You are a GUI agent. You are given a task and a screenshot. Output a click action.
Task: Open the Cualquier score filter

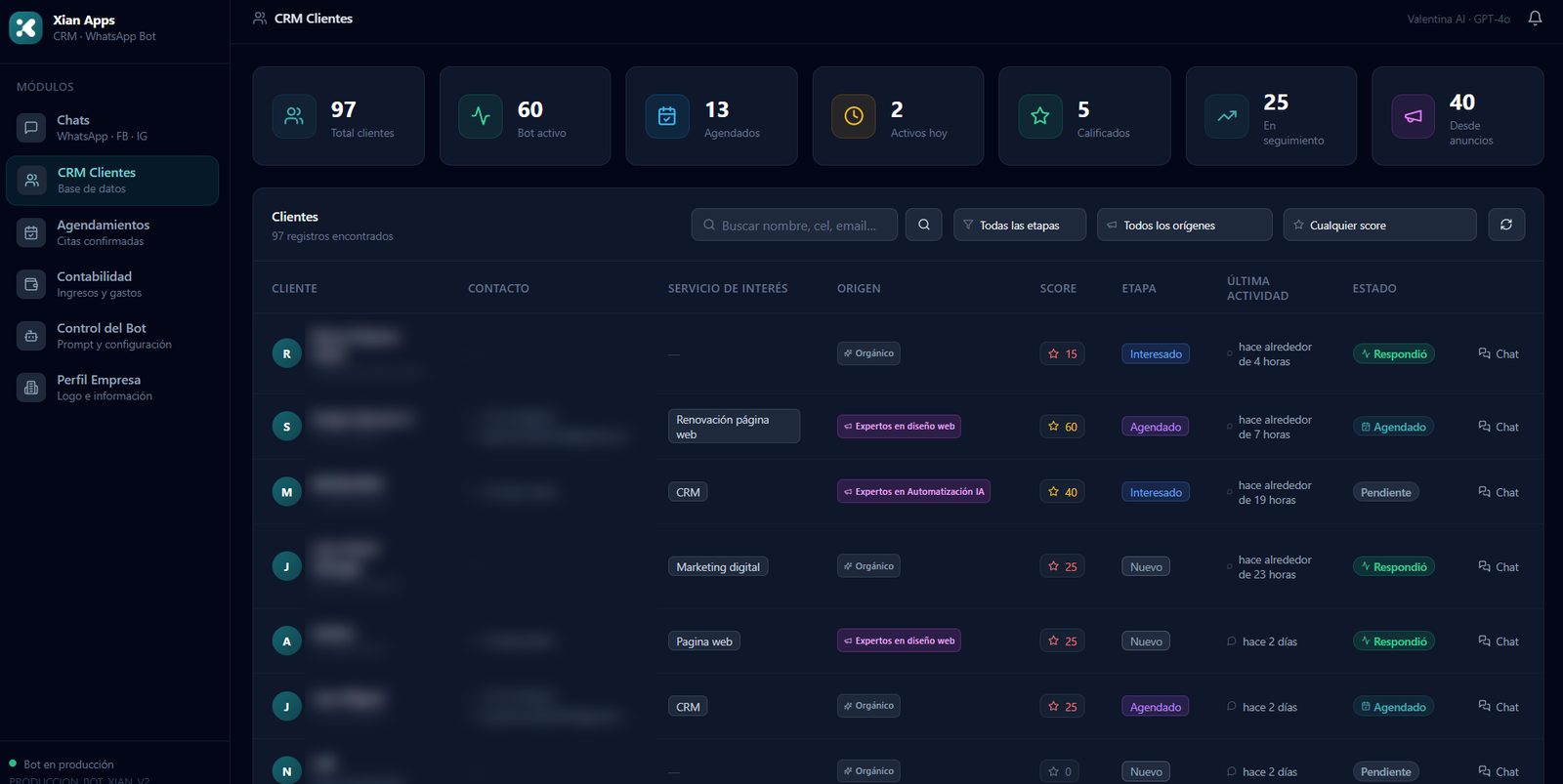point(1379,225)
